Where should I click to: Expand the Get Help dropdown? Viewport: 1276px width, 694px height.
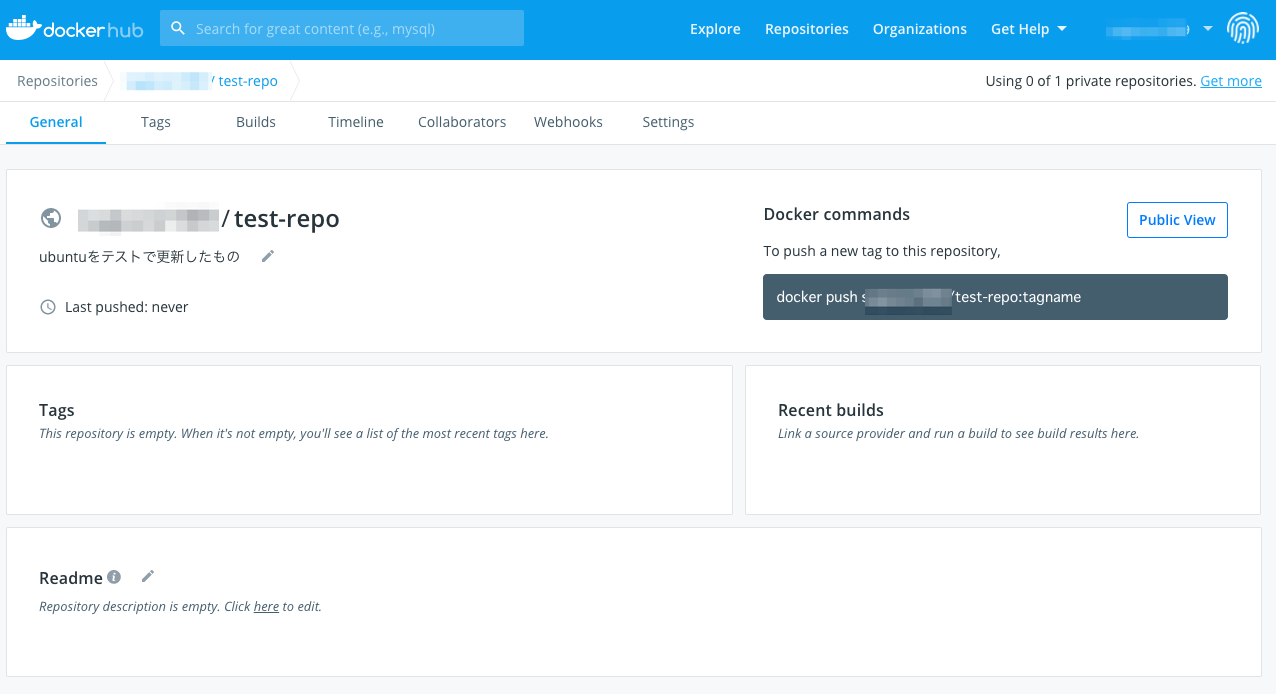click(1029, 29)
